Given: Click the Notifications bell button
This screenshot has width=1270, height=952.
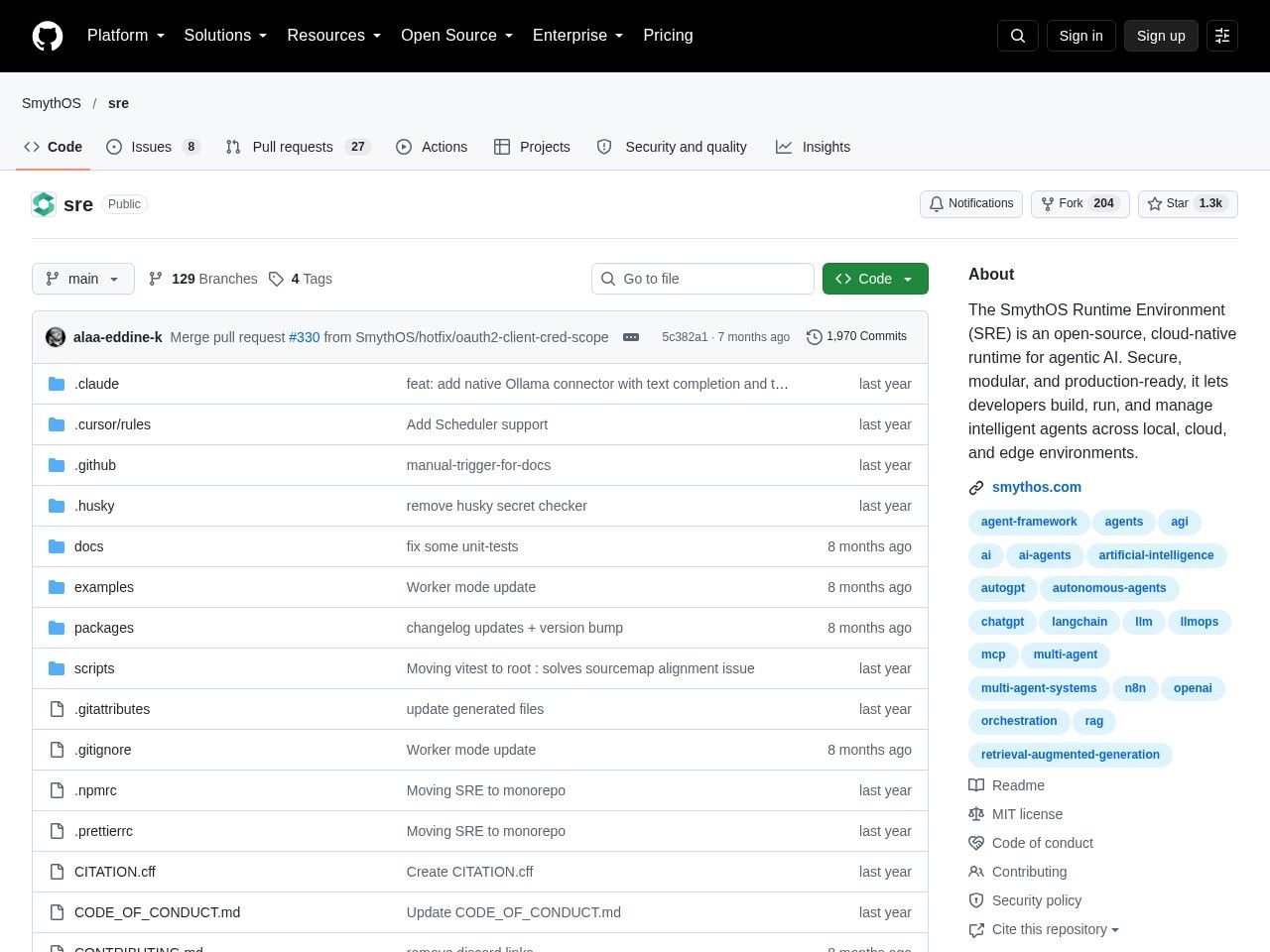Looking at the screenshot, I should tap(971, 203).
